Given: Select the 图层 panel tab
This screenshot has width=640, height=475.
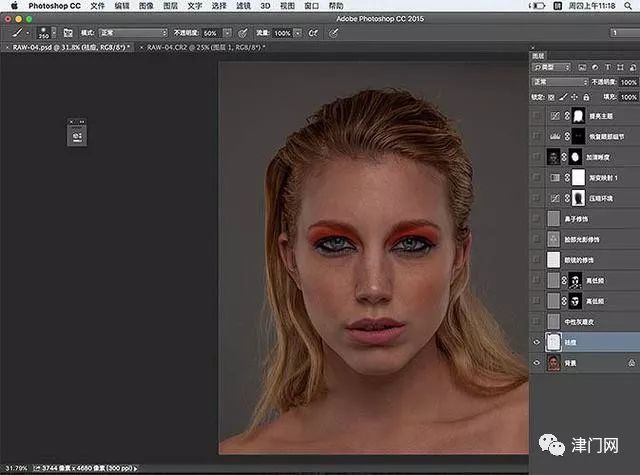Looking at the screenshot, I should [538, 56].
